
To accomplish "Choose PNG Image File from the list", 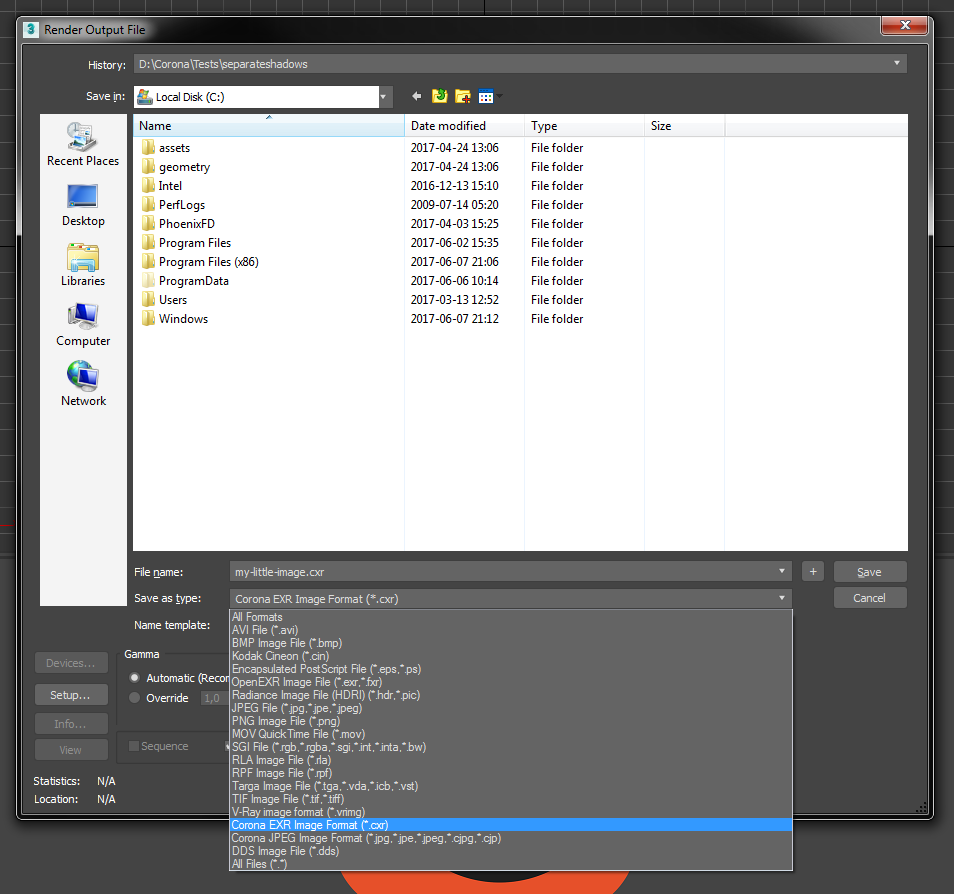I will click(x=285, y=721).
